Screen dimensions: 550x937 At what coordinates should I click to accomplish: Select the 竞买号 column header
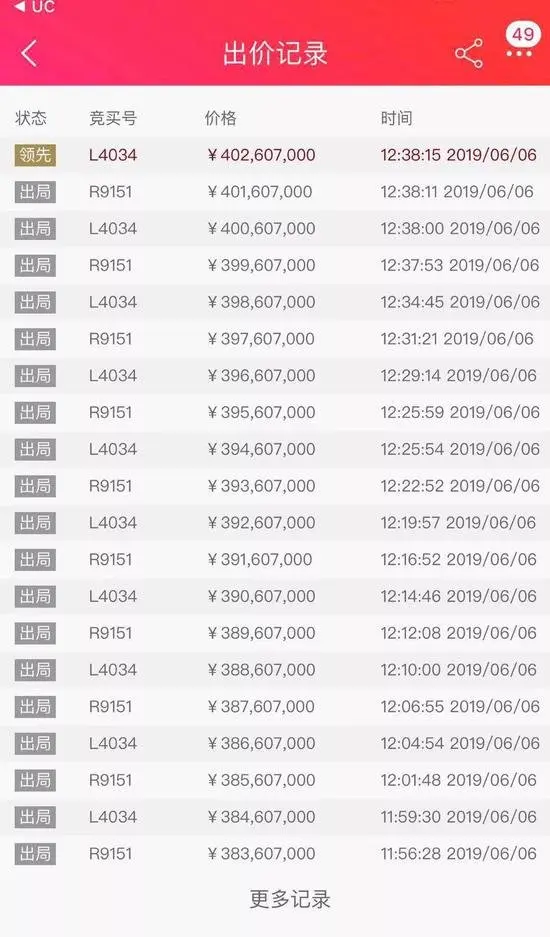pyautogui.click(x=112, y=118)
